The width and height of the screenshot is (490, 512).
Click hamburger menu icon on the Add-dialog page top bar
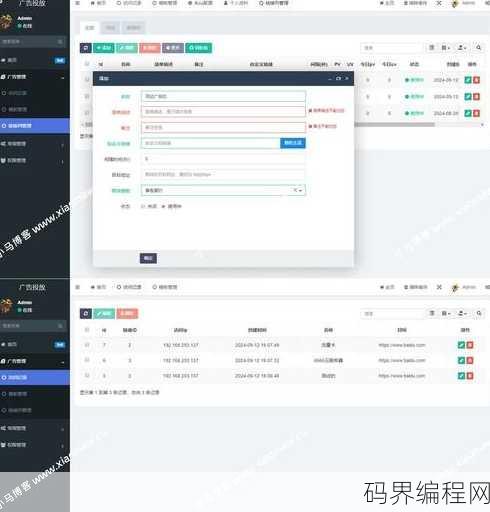pos(78,3)
